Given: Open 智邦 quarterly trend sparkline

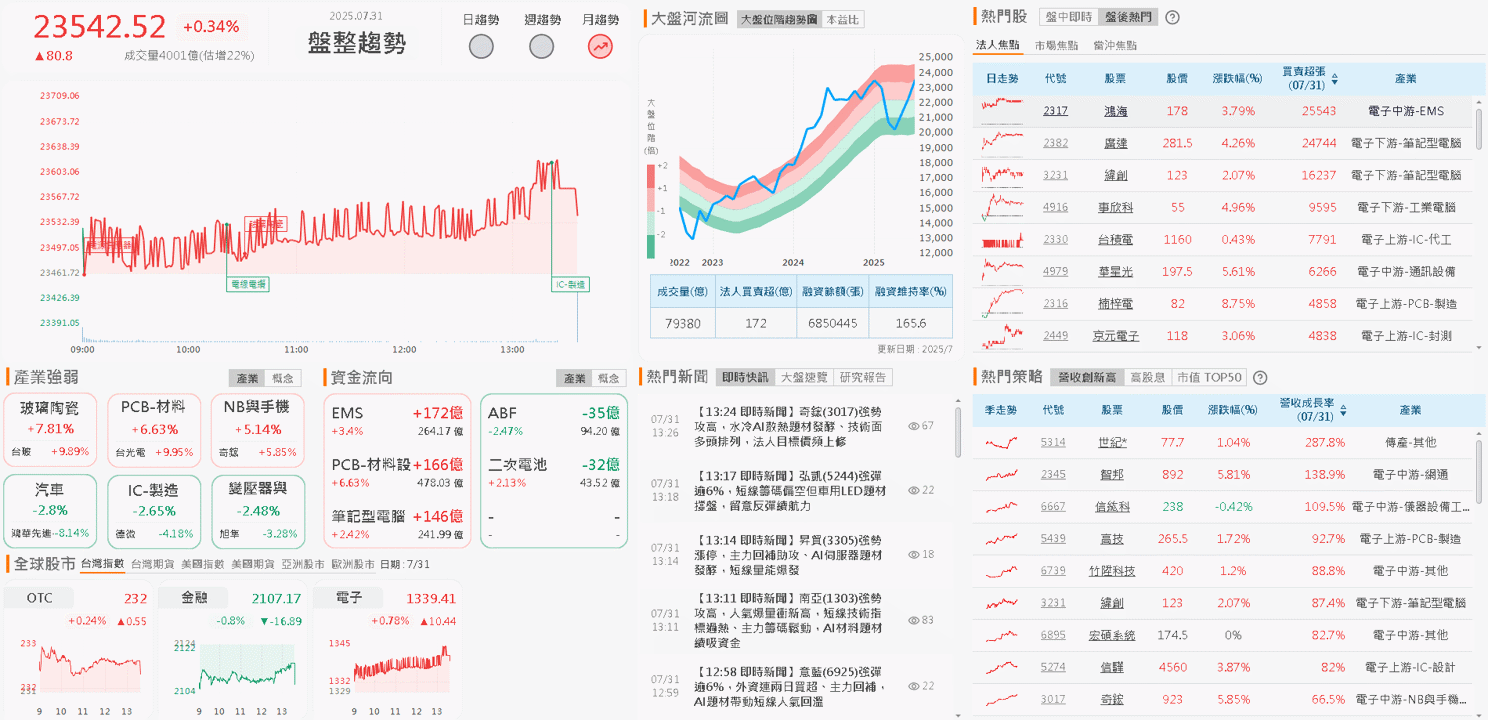Looking at the screenshot, I should pos(1002,474).
